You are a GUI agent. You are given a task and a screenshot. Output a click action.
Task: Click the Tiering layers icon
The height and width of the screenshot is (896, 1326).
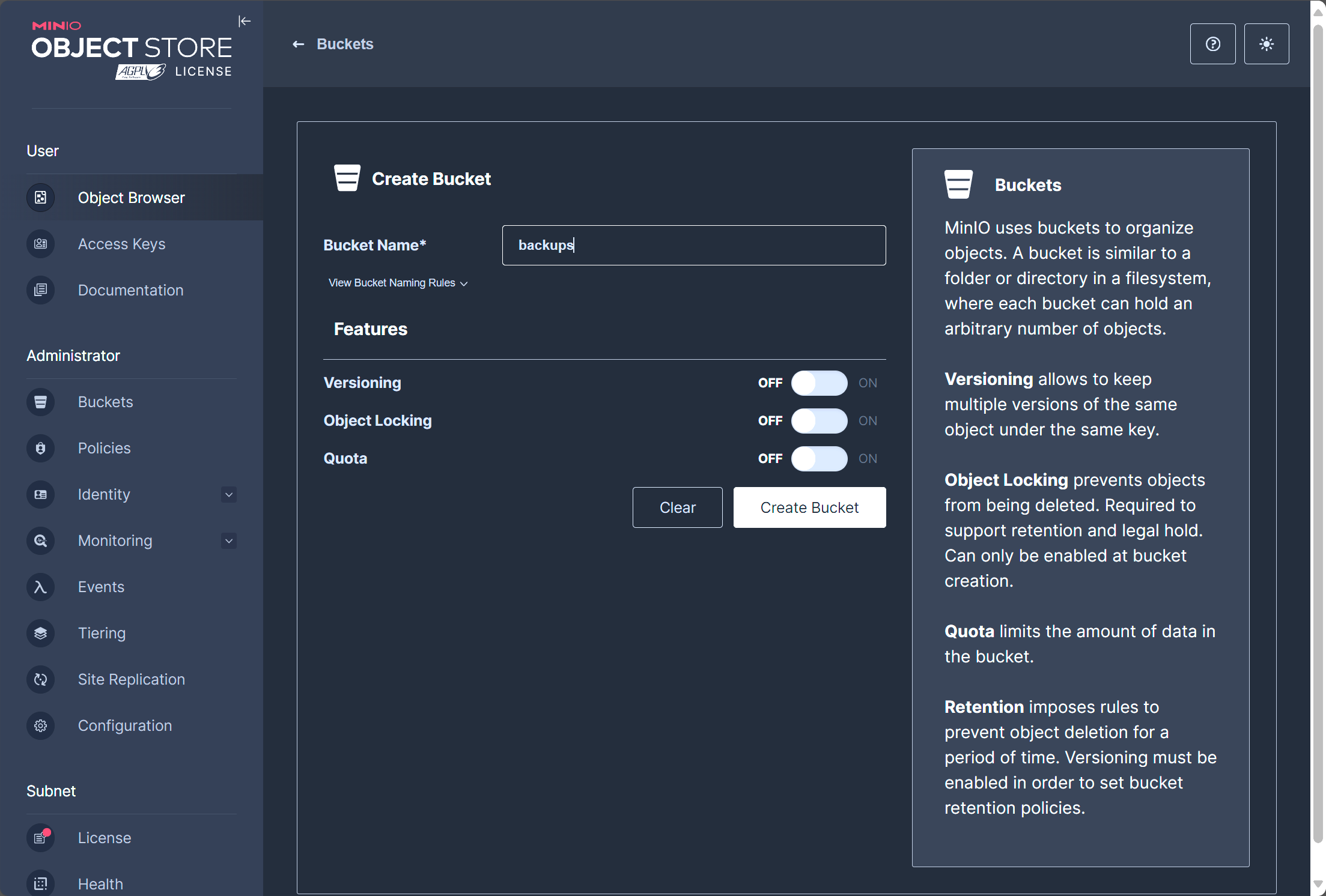click(x=40, y=633)
